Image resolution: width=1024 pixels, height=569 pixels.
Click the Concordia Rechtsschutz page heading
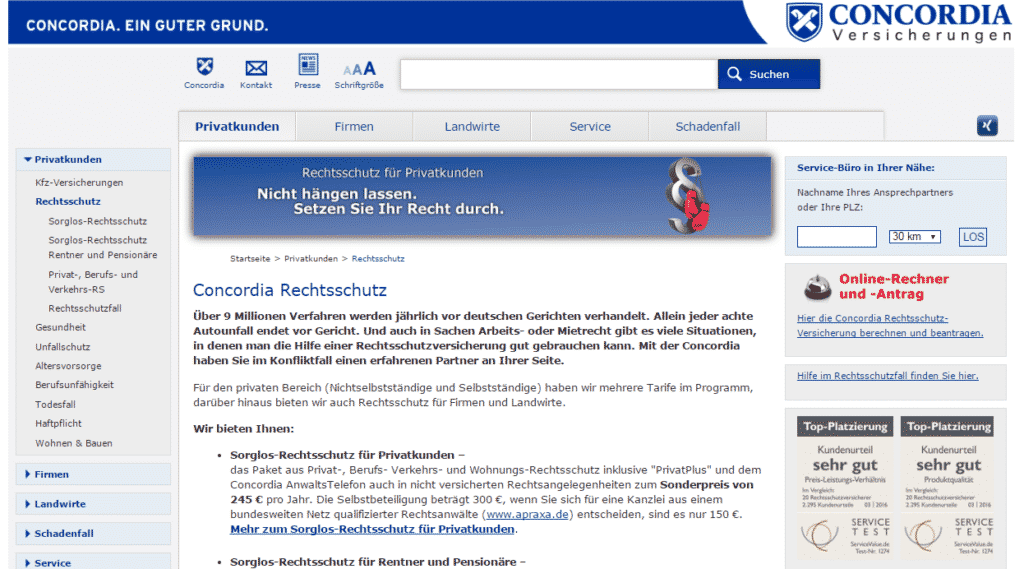tap(290, 290)
